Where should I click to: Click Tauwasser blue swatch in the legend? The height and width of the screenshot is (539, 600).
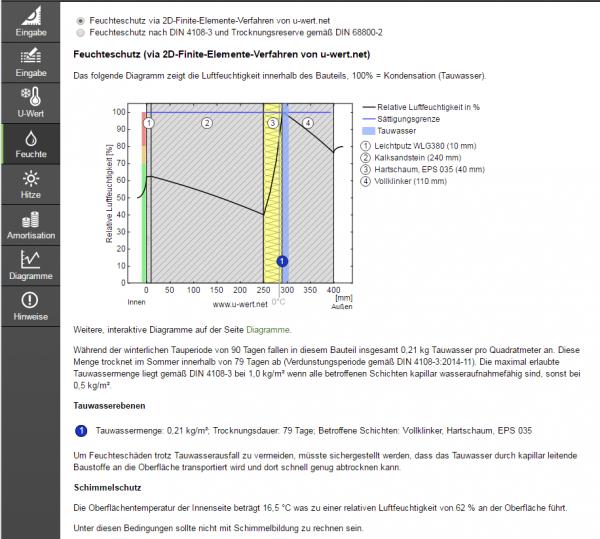click(x=369, y=131)
